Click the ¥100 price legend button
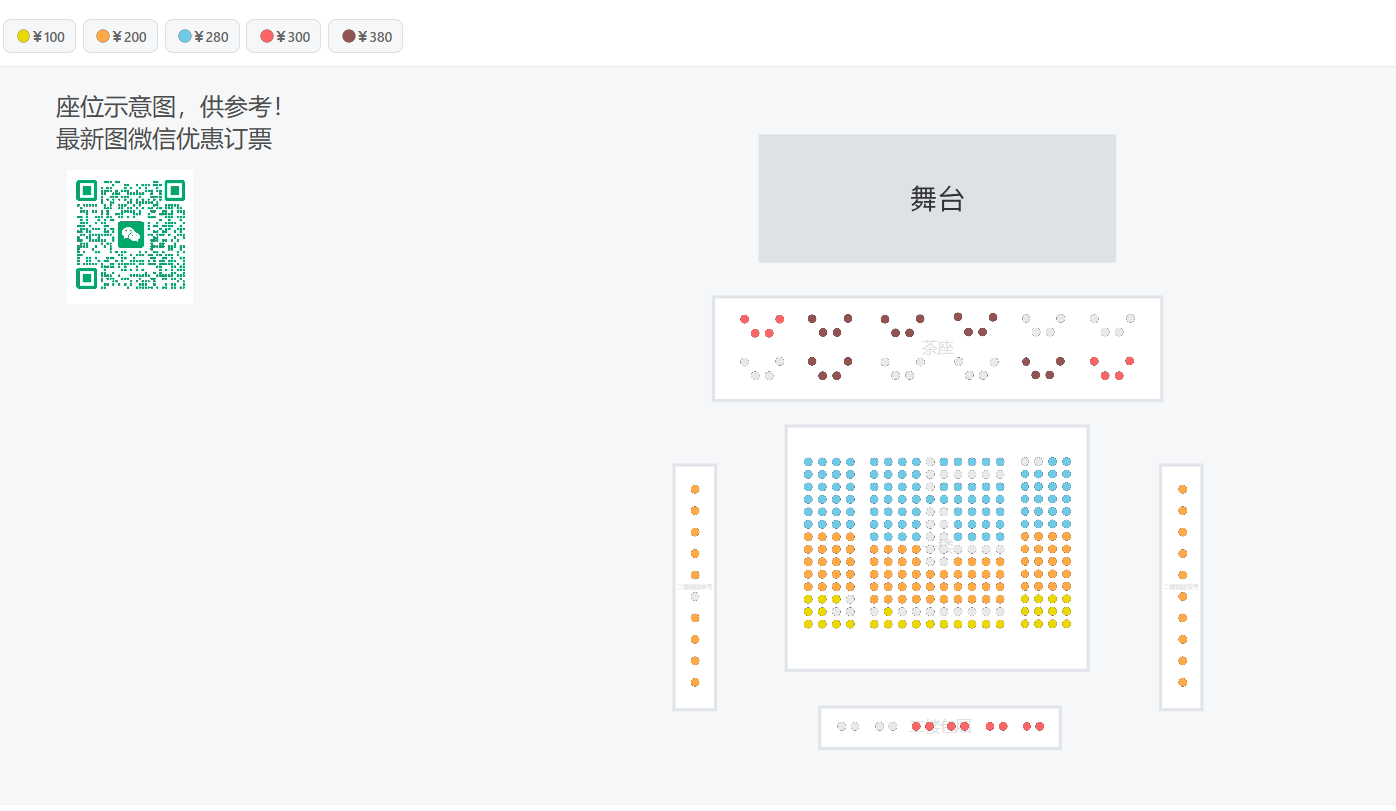The width and height of the screenshot is (1396, 811). pos(41,37)
